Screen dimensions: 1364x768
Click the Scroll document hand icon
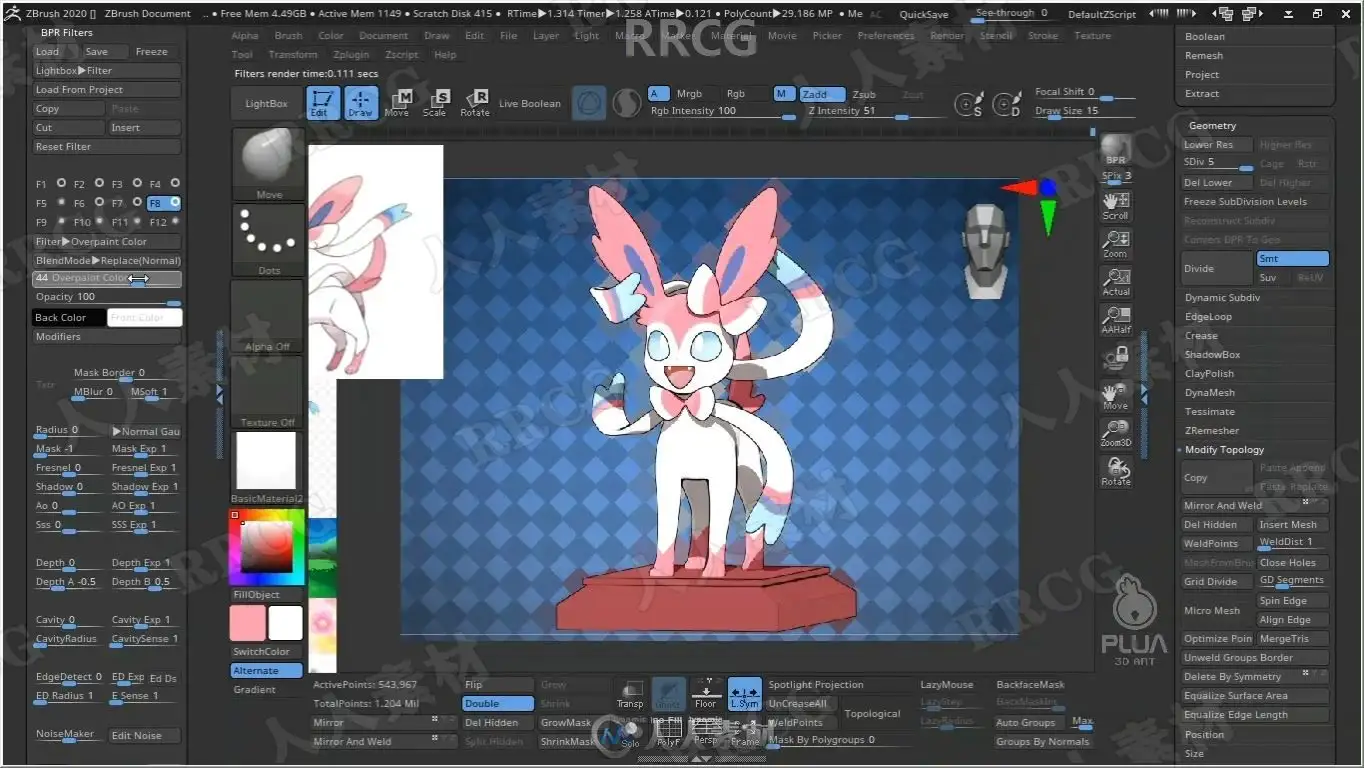[x=1116, y=205]
